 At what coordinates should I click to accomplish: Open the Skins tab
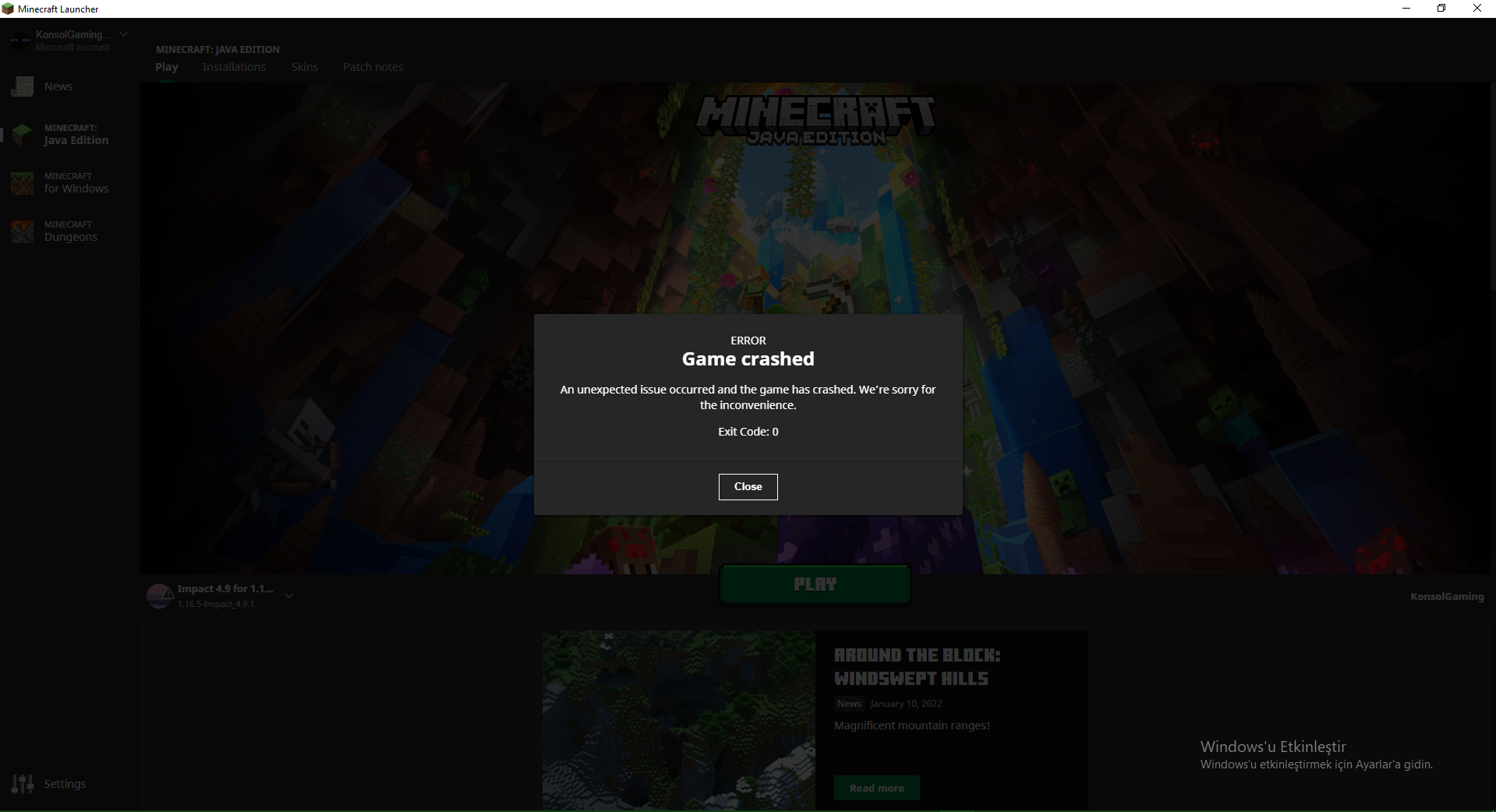tap(304, 67)
